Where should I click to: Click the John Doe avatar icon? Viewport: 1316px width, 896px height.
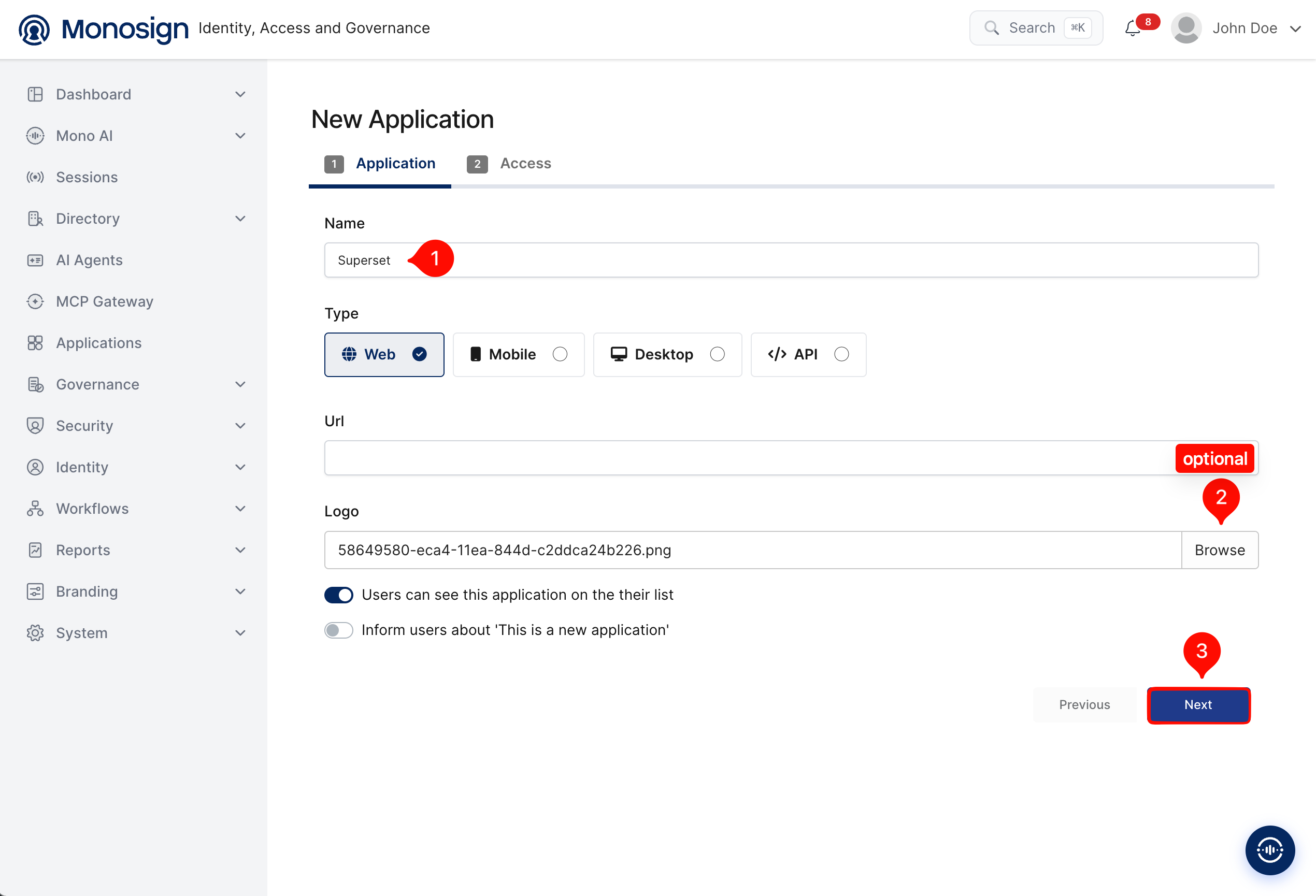tap(1186, 28)
